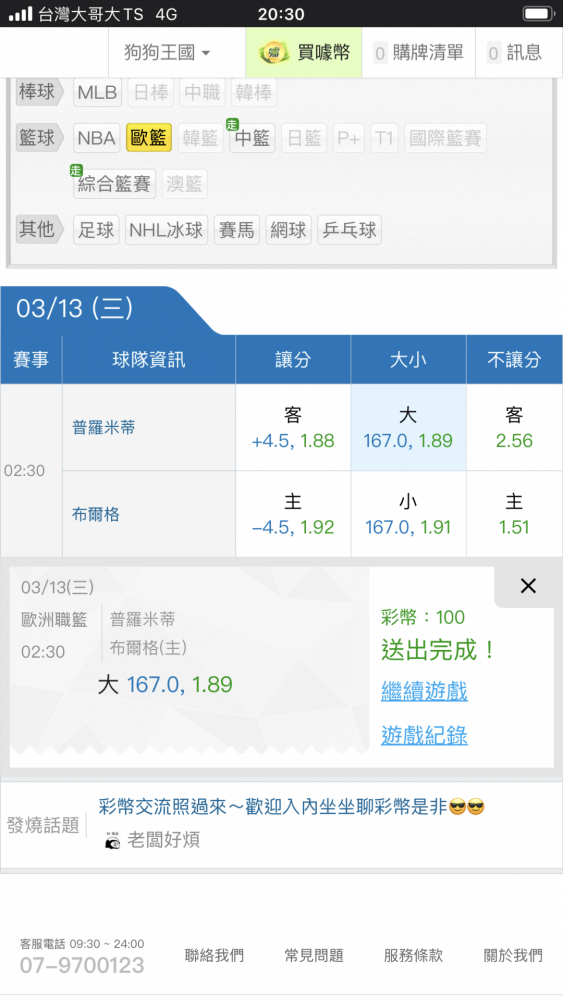
Task: Open the 彩幣交流 hot topic post
Action: tap(291, 807)
